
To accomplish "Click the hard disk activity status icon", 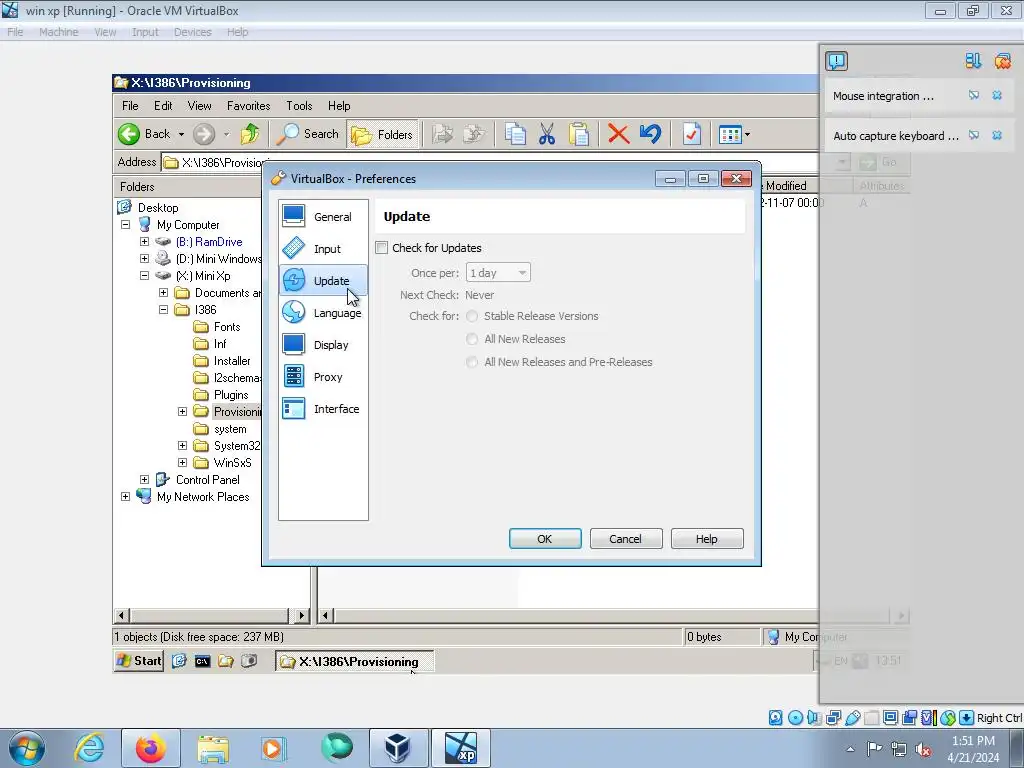I will (775, 718).
